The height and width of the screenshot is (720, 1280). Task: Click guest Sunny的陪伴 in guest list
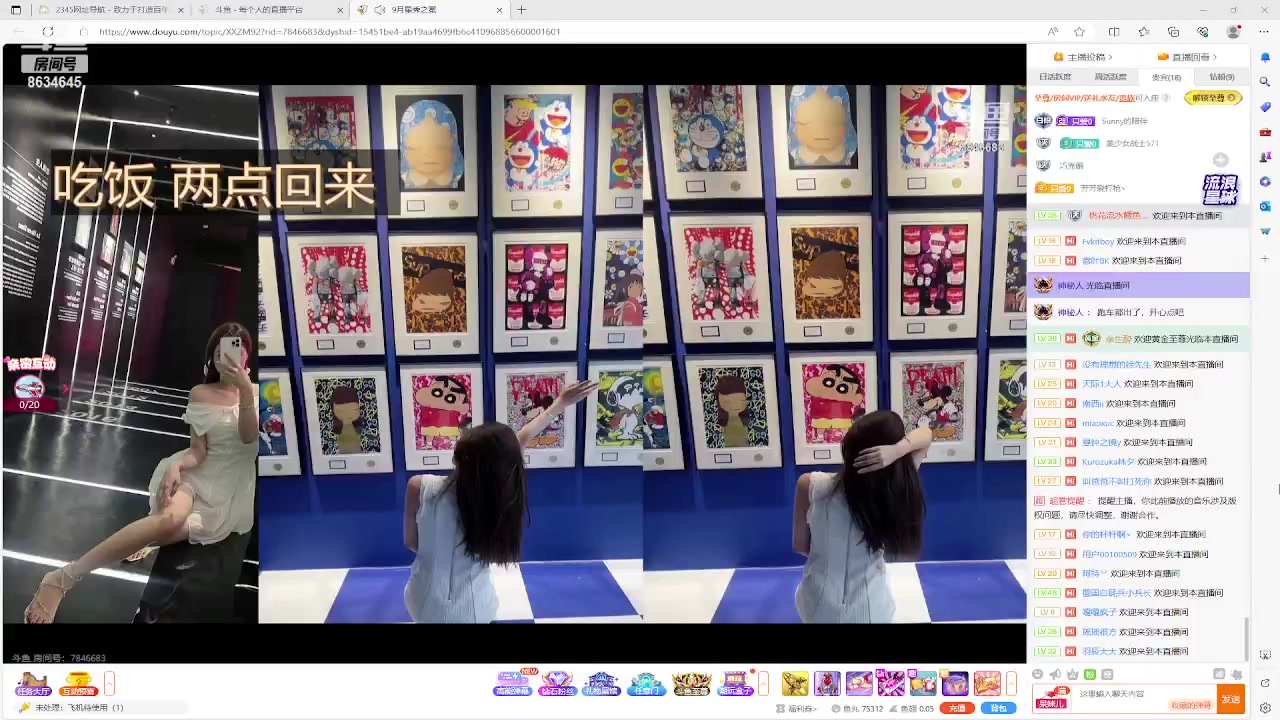(1125, 121)
